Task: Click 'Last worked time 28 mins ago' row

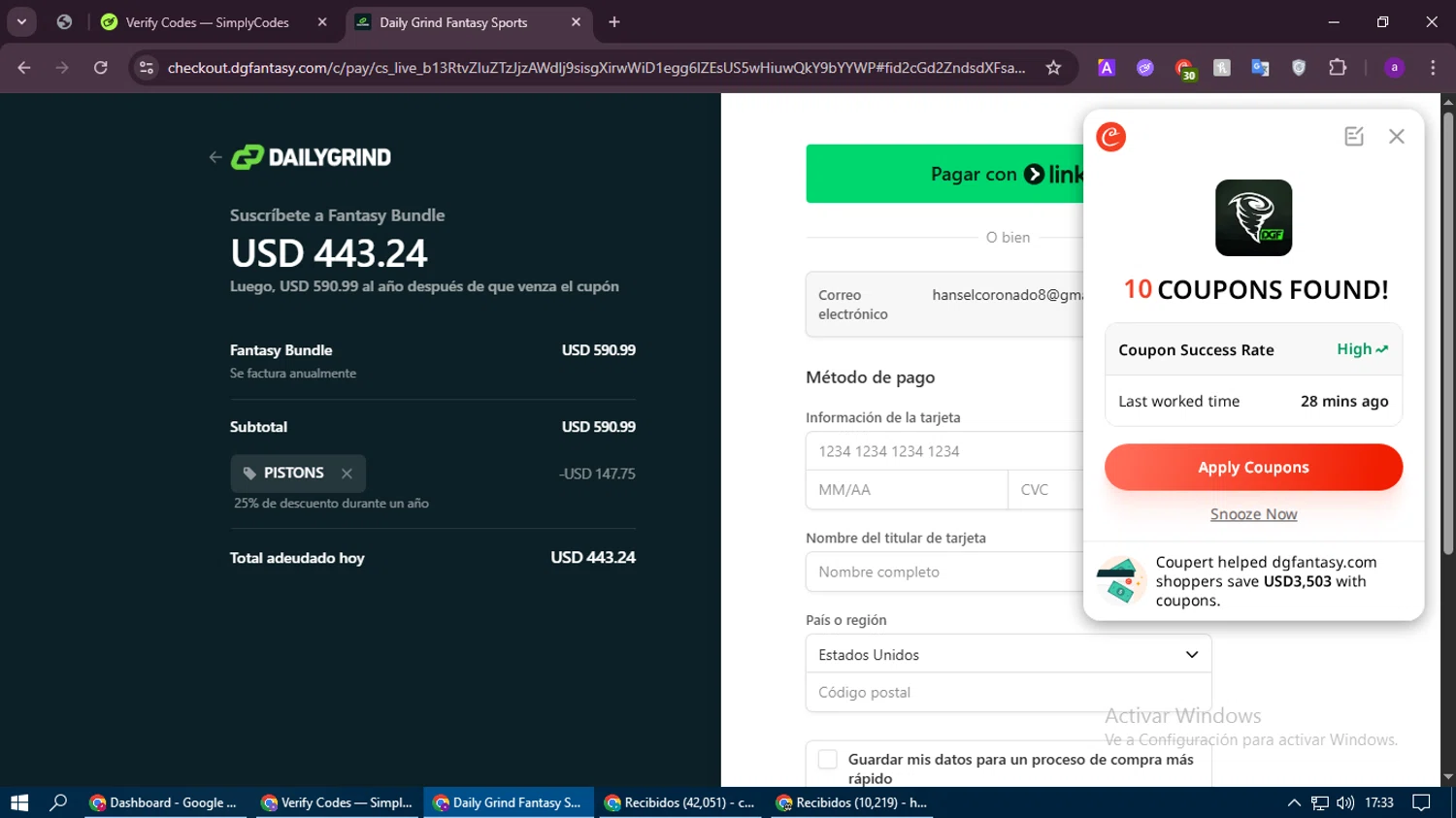Action: (x=1253, y=401)
